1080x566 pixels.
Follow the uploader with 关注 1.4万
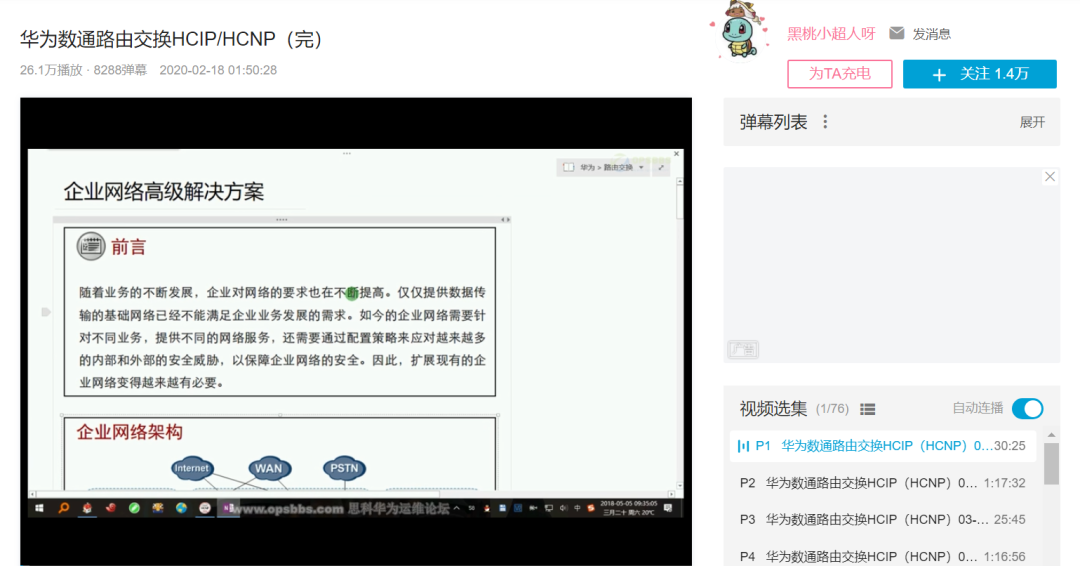point(979,74)
